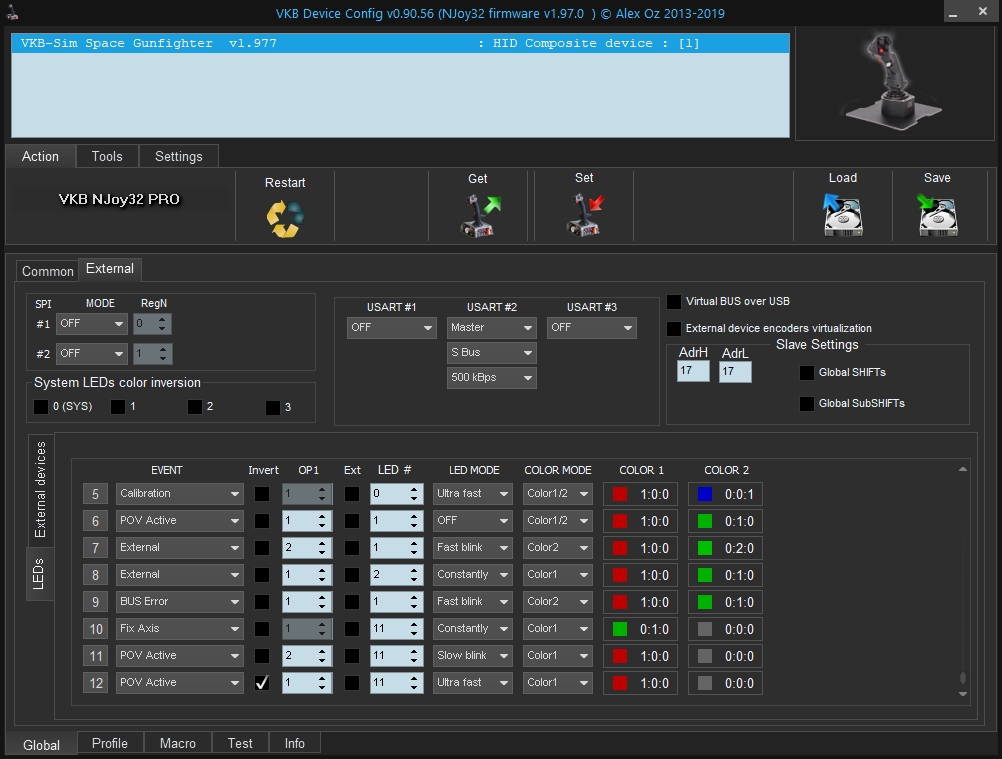Click the AdrH input field
The image size is (1002, 759).
pos(693,371)
